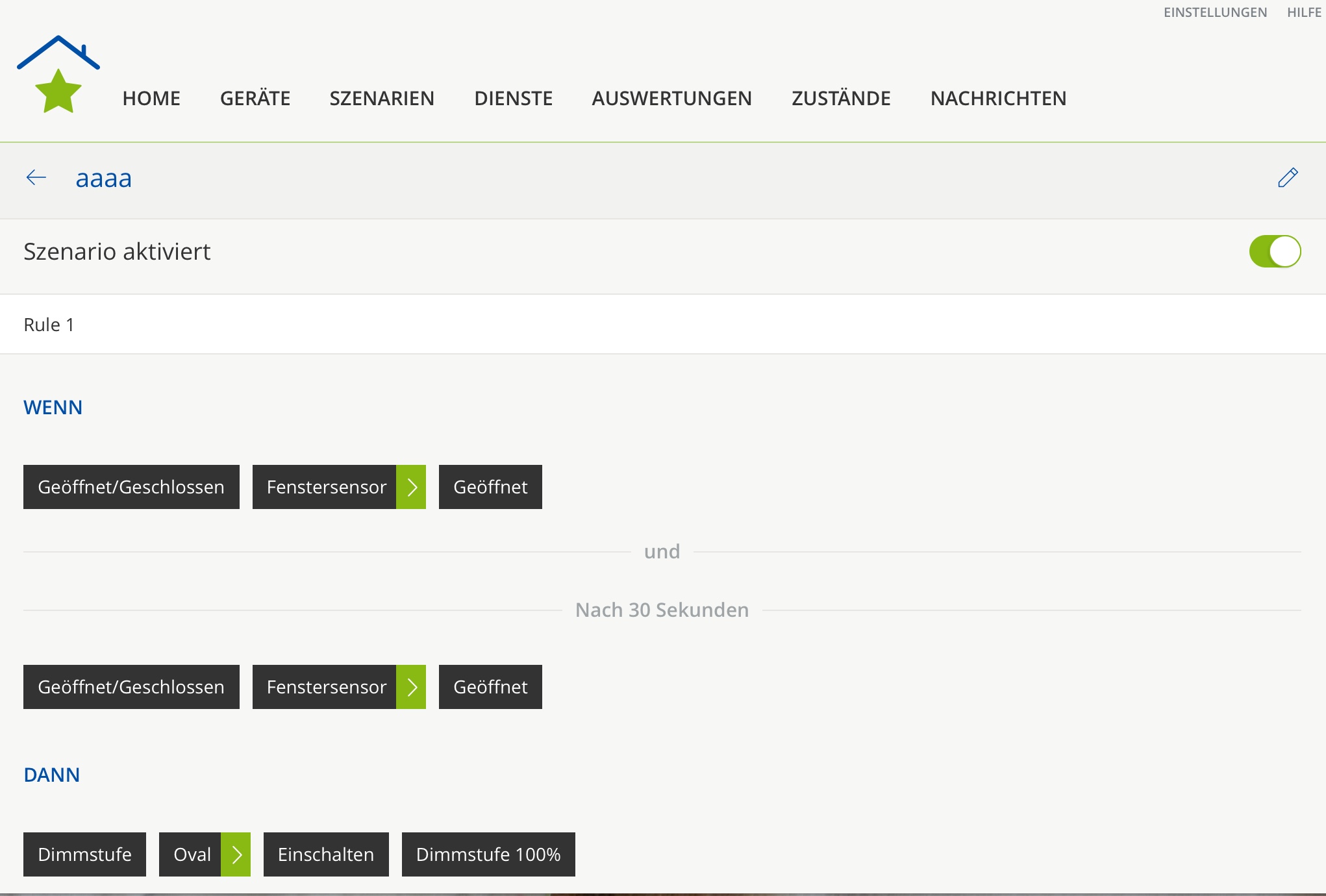Switch to ZUSTÄNDE page
Screen dimensions: 1326x896
(x=841, y=99)
